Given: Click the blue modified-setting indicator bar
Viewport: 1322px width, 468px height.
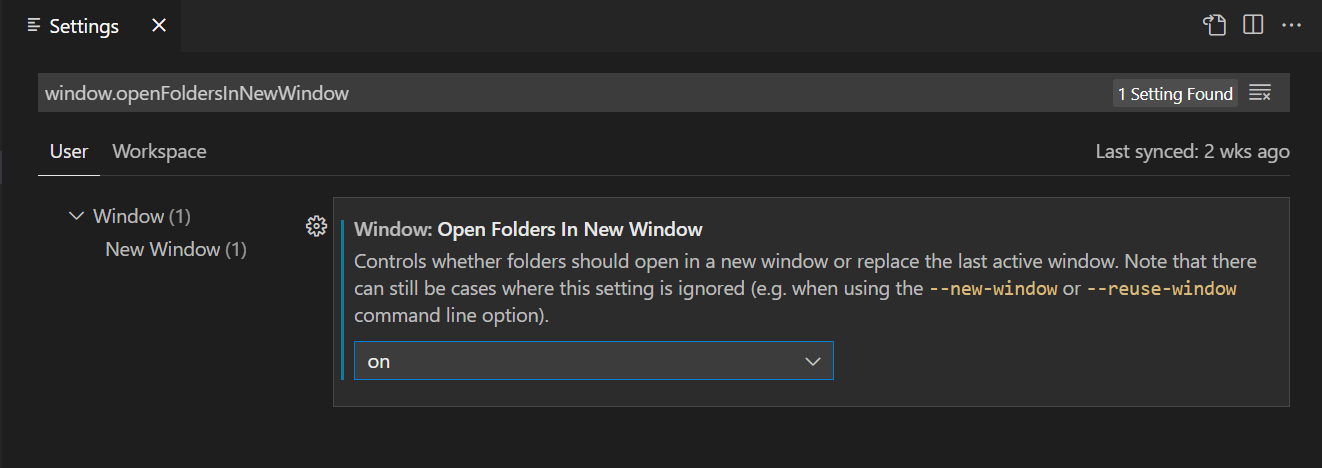Looking at the screenshot, I should tap(342, 300).
